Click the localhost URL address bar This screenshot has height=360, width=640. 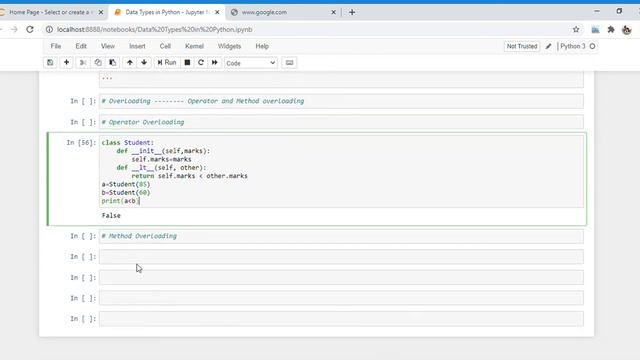[x=154, y=29]
